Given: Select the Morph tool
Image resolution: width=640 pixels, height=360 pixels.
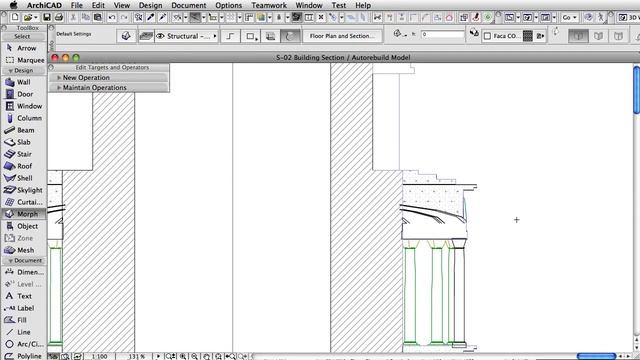Looking at the screenshot, I should [x=23, y=214].
